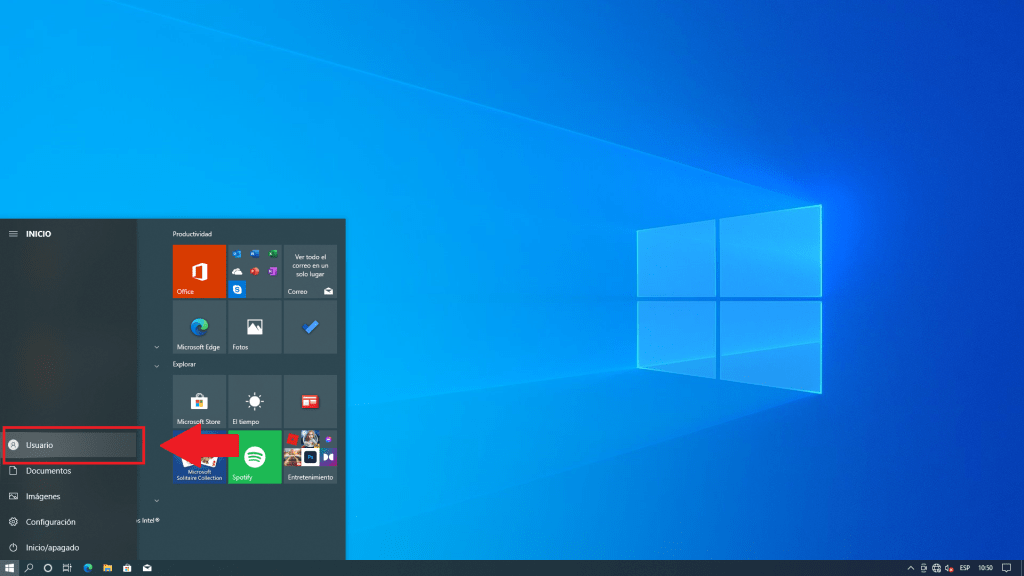This screenshot has width=1024, height=576.
Task: Open Documentos from the Start sidebar
Action: pos(48,471)
